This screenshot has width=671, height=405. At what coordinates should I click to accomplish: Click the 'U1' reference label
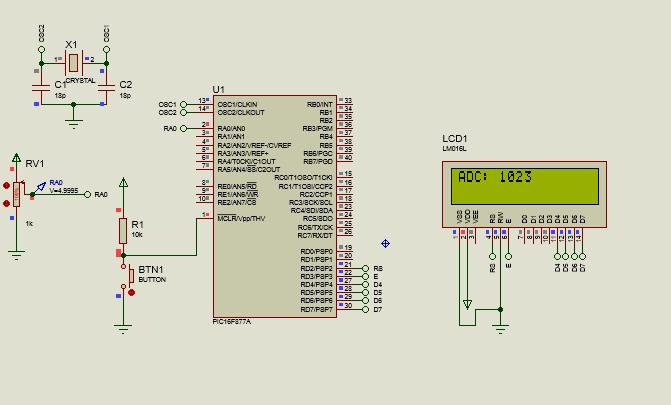click(219, 89)
